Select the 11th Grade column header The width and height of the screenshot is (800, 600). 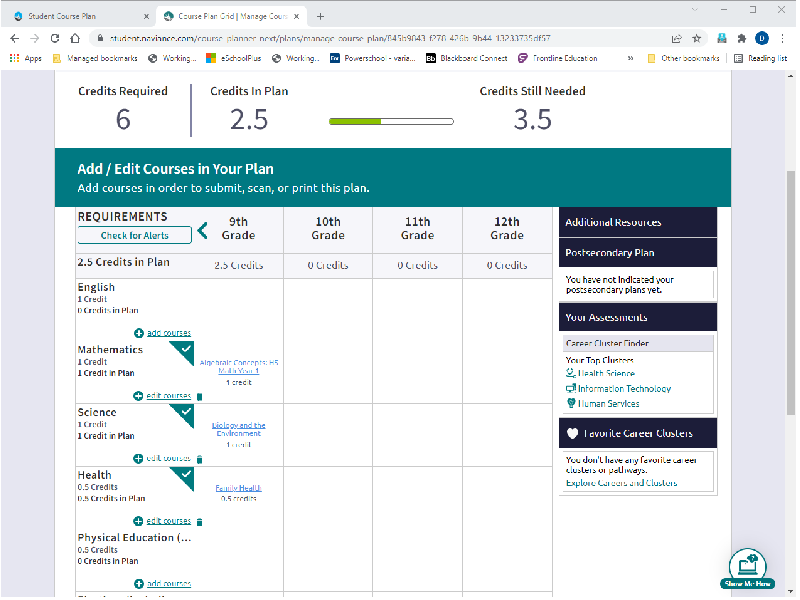(x=417, y=229)
